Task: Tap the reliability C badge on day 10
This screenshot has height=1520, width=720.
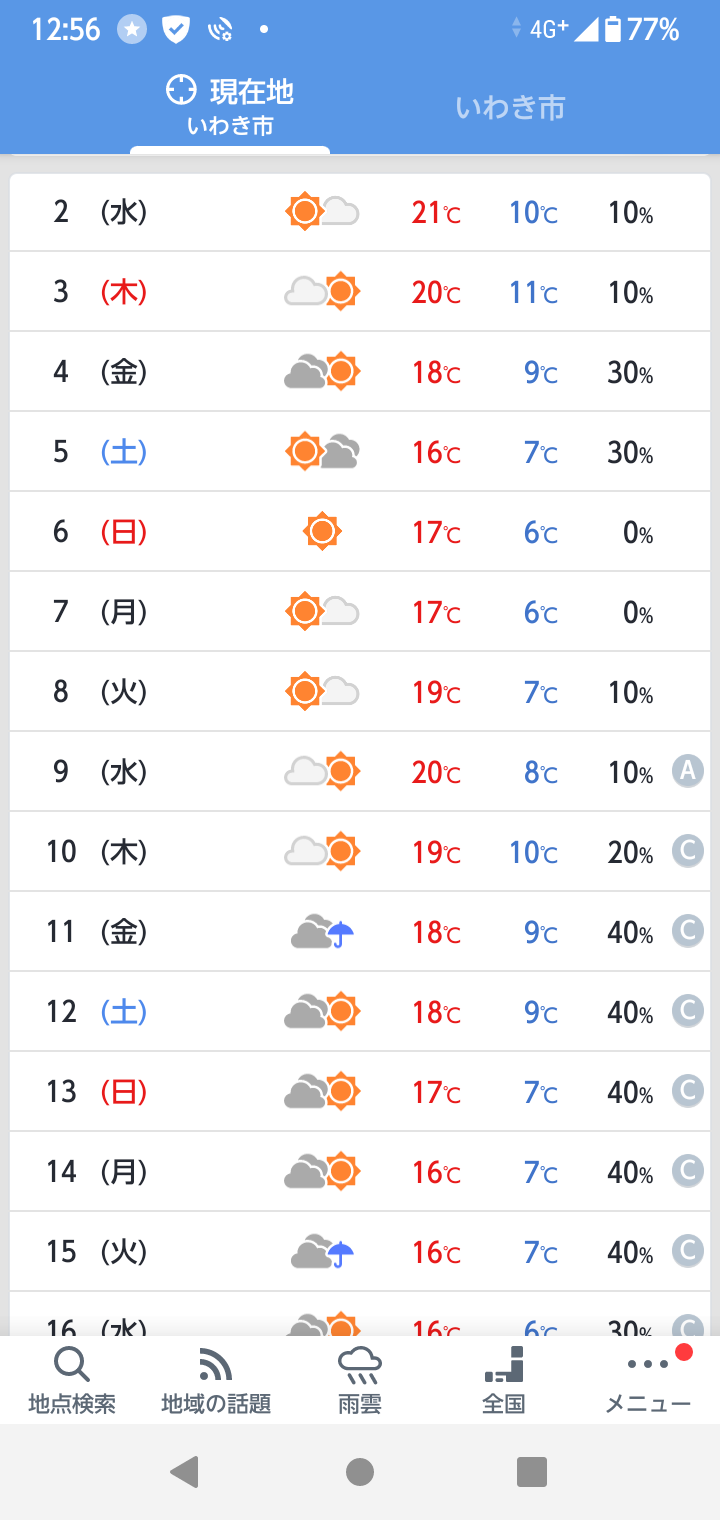Action: [688, 851]
